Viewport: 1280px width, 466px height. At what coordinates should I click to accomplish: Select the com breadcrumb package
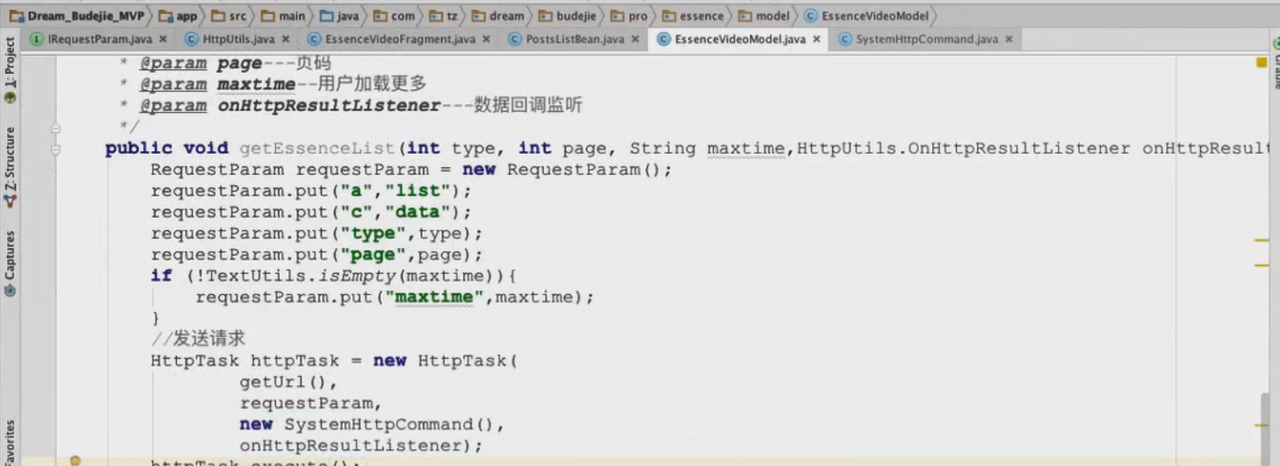pyautogui.click(x=395, y=16)
